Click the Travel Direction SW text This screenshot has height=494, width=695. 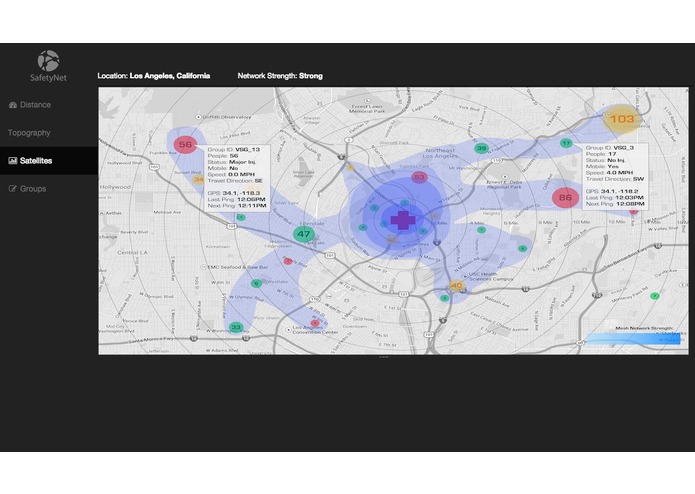(x=615, y=179)
